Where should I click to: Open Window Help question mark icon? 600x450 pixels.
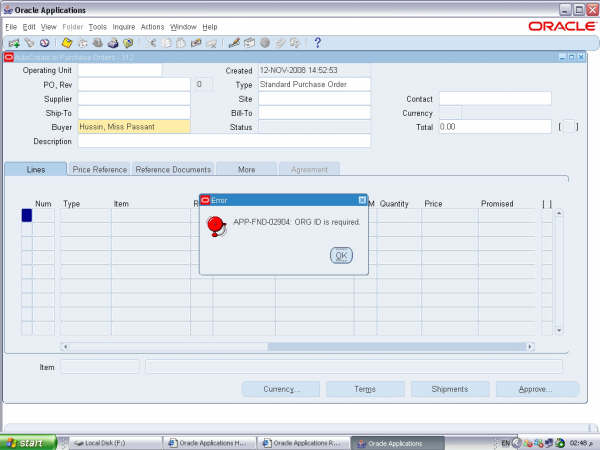pyautogui.click(x=317, y=43)
